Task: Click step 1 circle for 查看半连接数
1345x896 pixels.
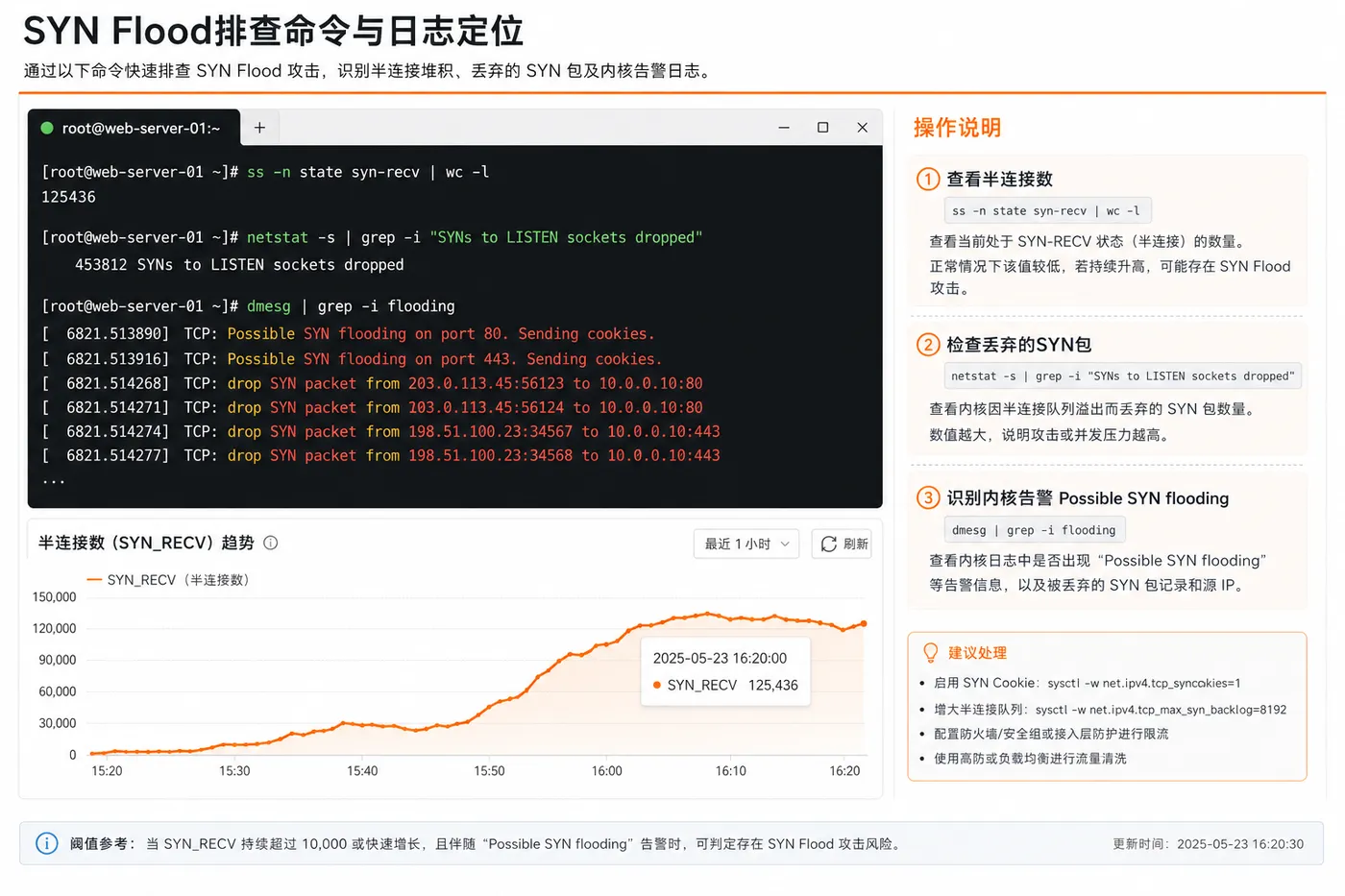Action: coord(927,179)
